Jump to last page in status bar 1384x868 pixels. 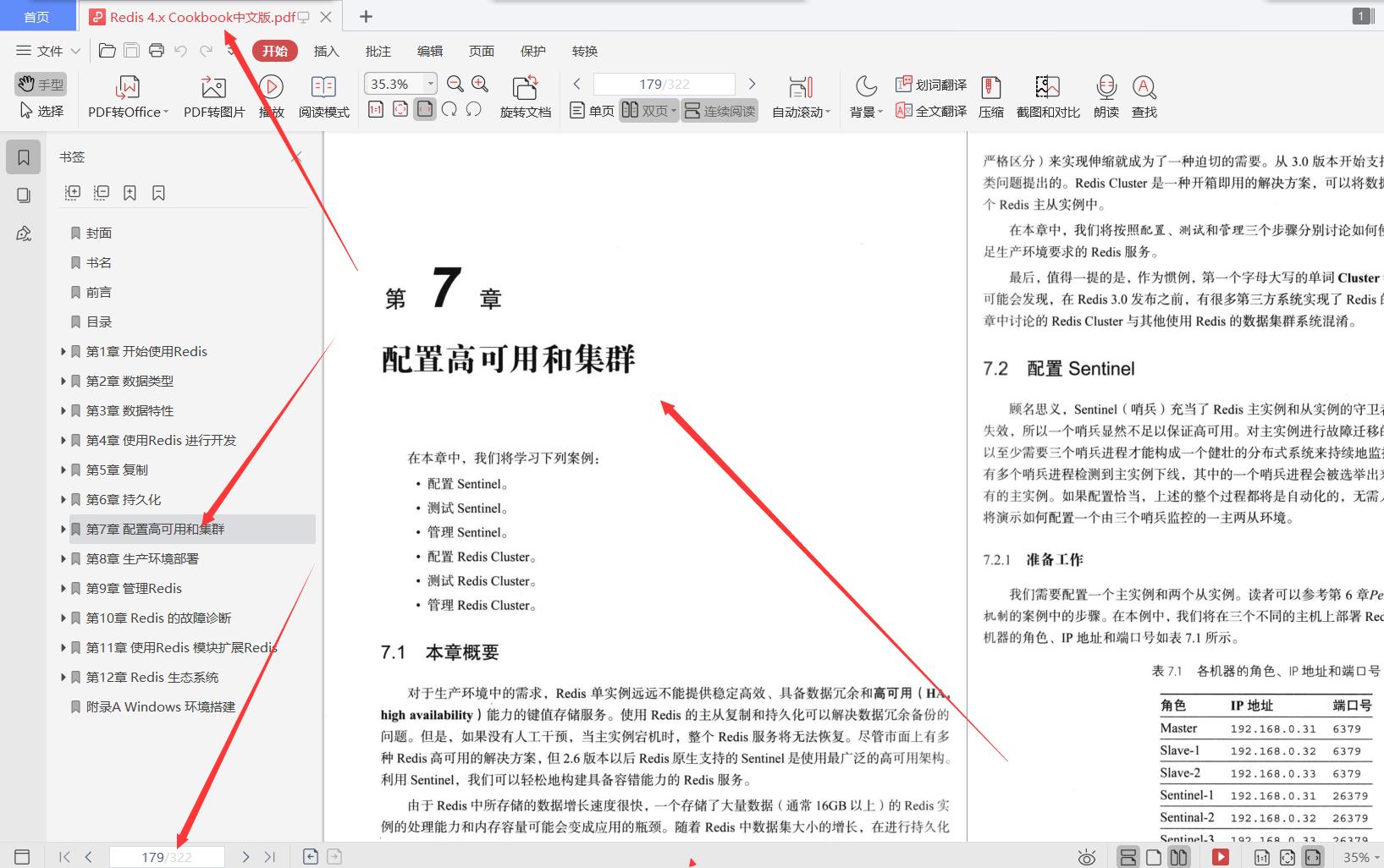click(x=270, y=857)
